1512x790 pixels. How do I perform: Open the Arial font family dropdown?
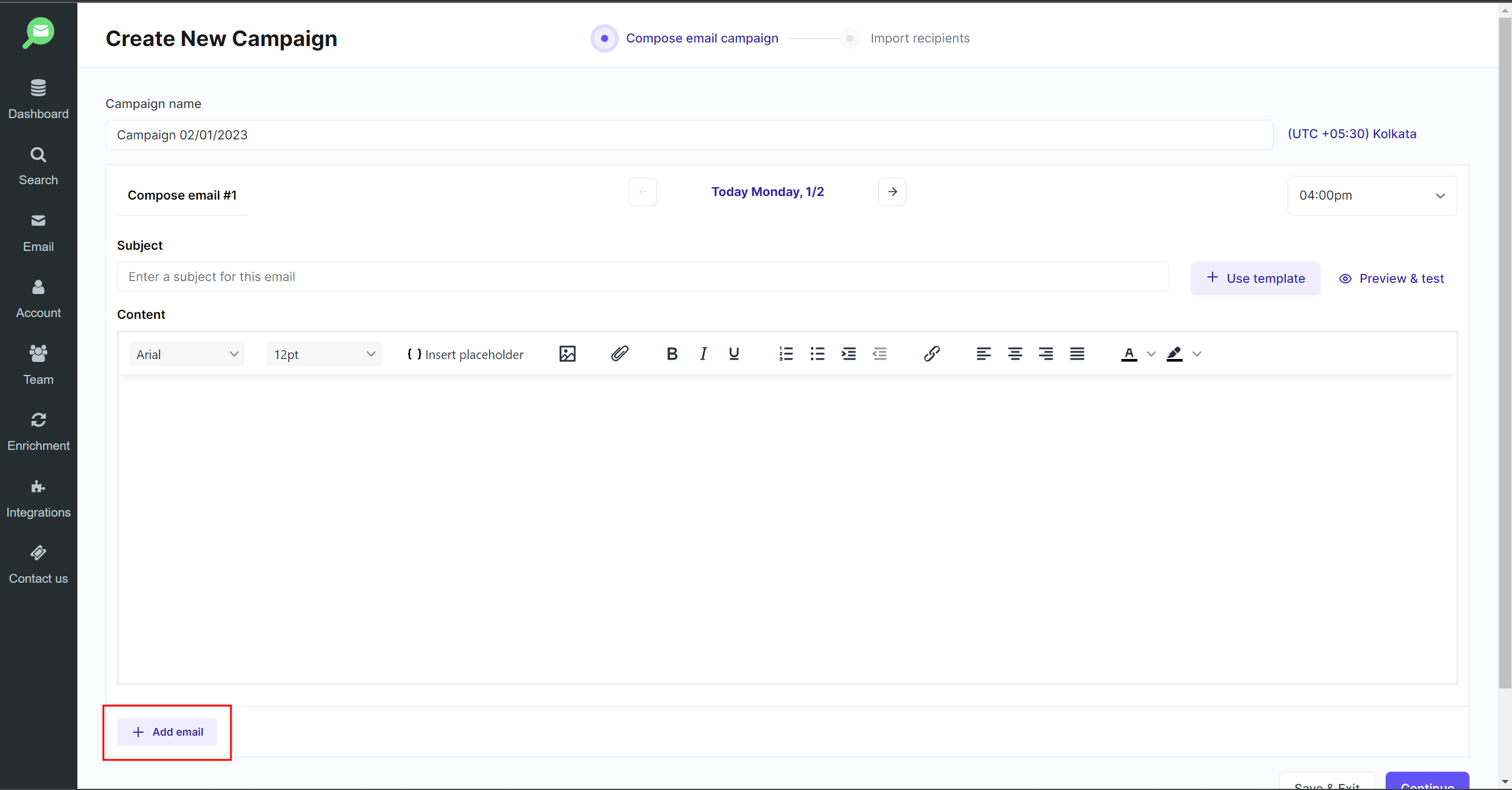tap(187, 354)
